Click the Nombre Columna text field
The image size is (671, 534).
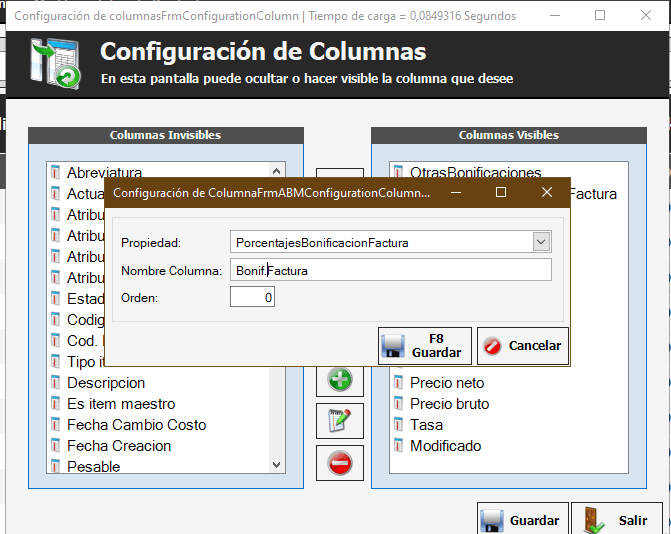pos(390,271)
